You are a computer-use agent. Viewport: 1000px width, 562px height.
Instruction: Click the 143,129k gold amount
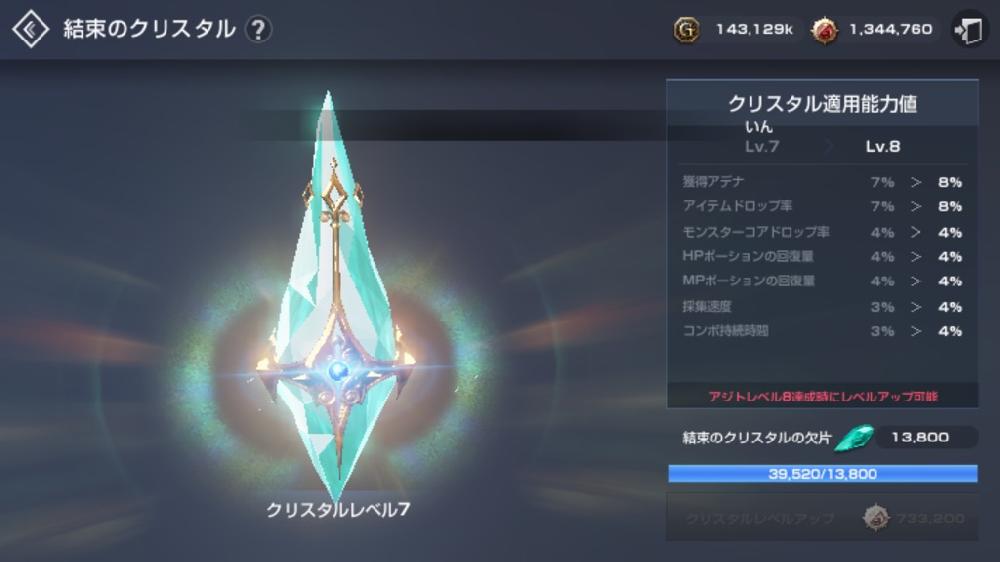[754, 29]
